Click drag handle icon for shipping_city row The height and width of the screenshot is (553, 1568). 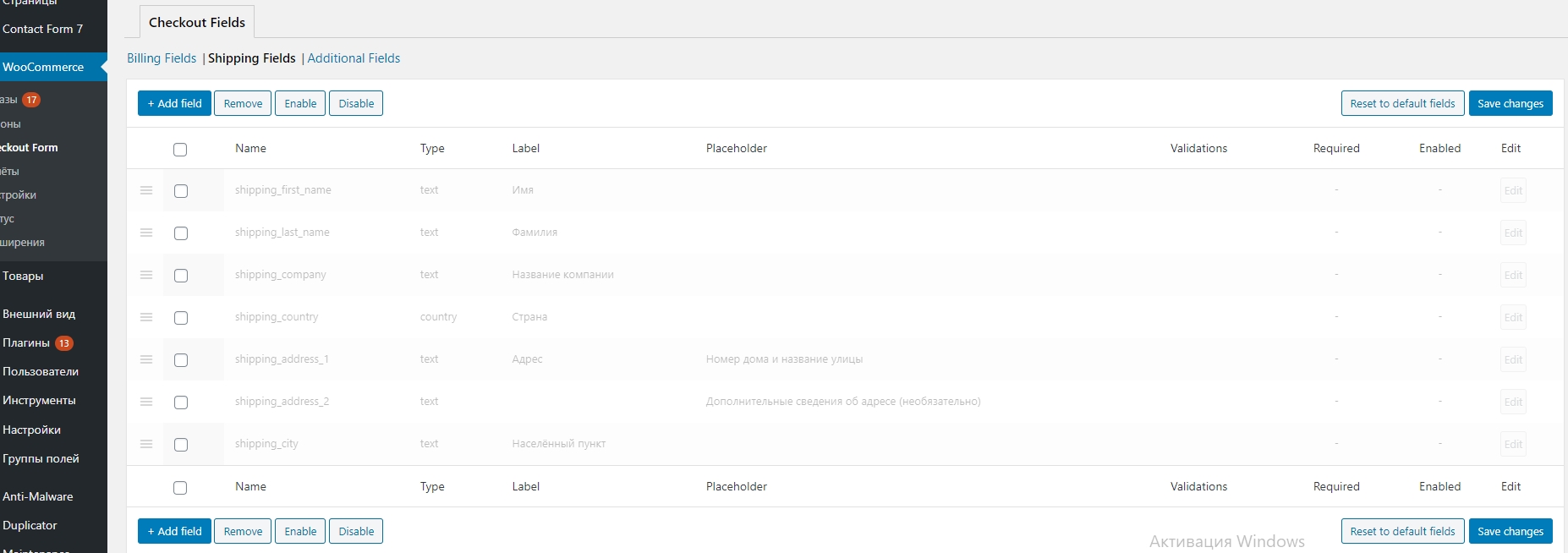pyautogui.click(x=146, y=444)
